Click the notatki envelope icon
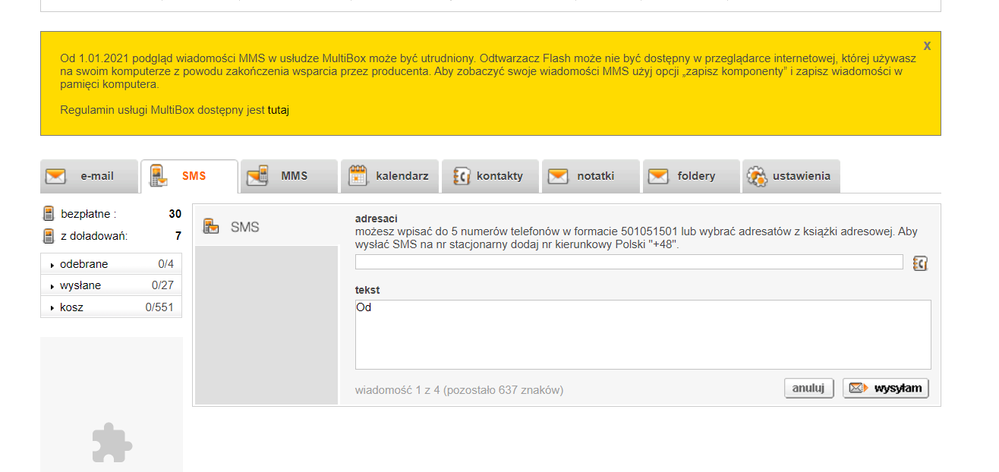999x472 pixels. 558,176
